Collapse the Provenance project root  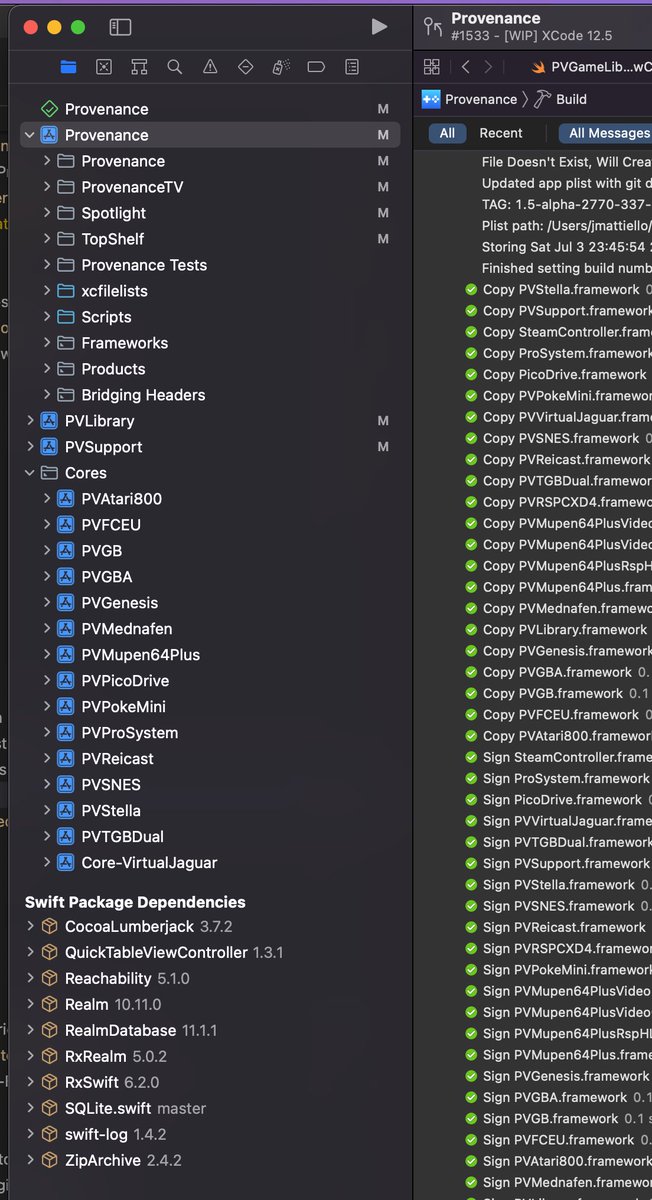[30, 135]
